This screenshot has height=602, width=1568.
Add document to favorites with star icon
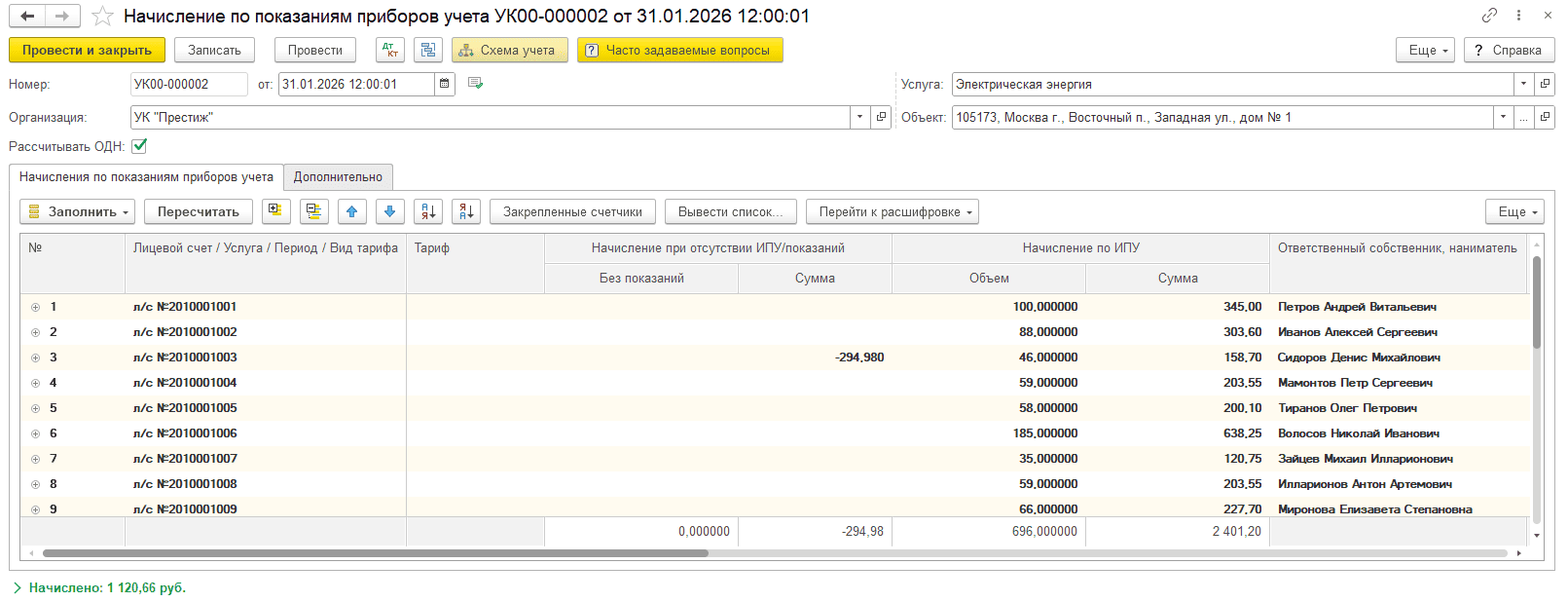[102, 17]
